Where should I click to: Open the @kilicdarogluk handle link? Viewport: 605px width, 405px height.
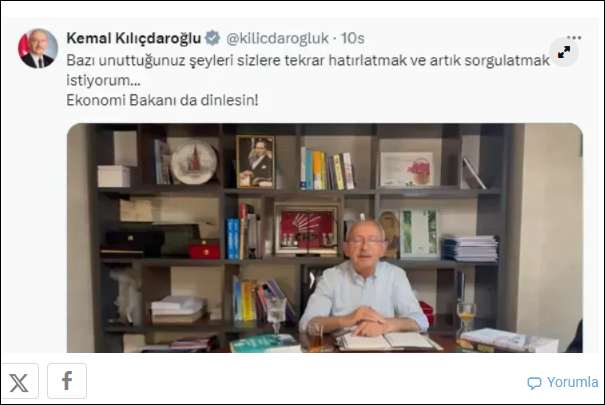click(277, 38)
